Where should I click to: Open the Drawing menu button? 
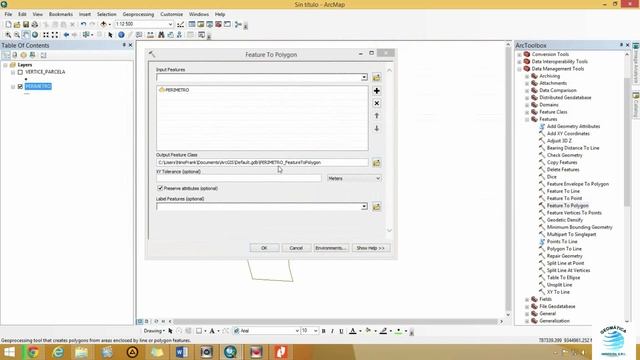pyautogui.click(x=154, y=331)
